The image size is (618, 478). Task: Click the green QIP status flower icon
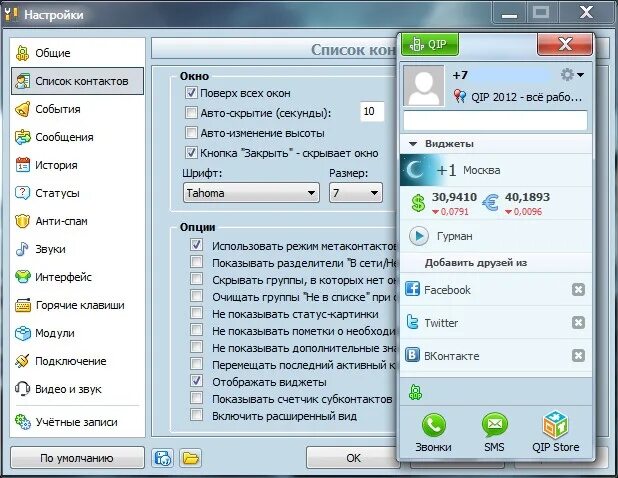[415, 392]
